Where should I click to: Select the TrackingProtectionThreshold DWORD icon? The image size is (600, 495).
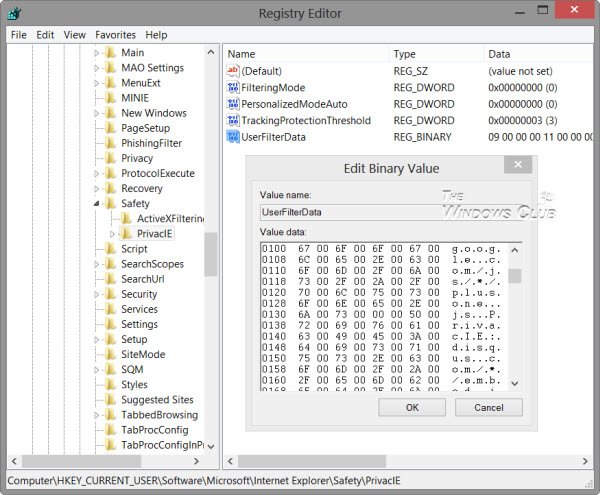[233, 120]
